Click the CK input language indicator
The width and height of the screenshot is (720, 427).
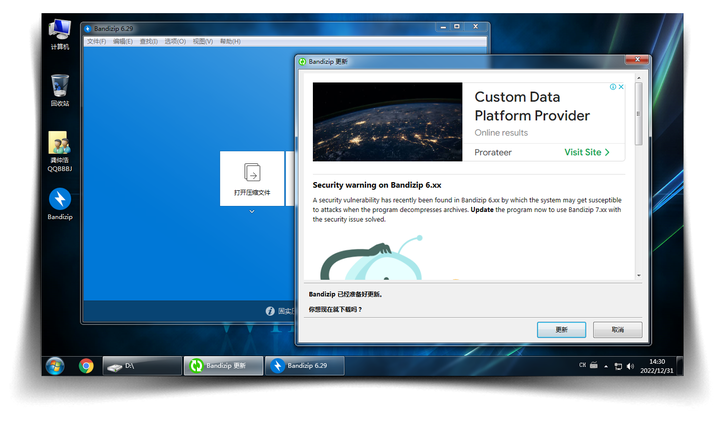pos(582,365)
